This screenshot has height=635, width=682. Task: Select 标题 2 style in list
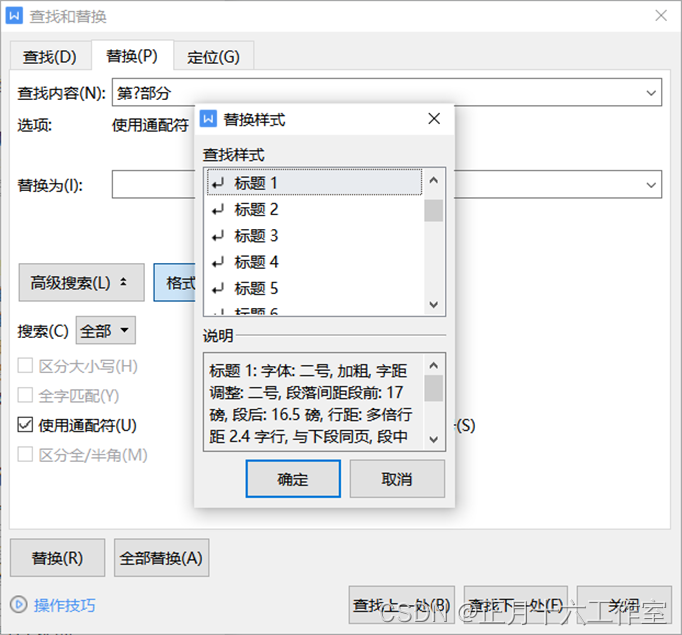click(x=314, y=209)
